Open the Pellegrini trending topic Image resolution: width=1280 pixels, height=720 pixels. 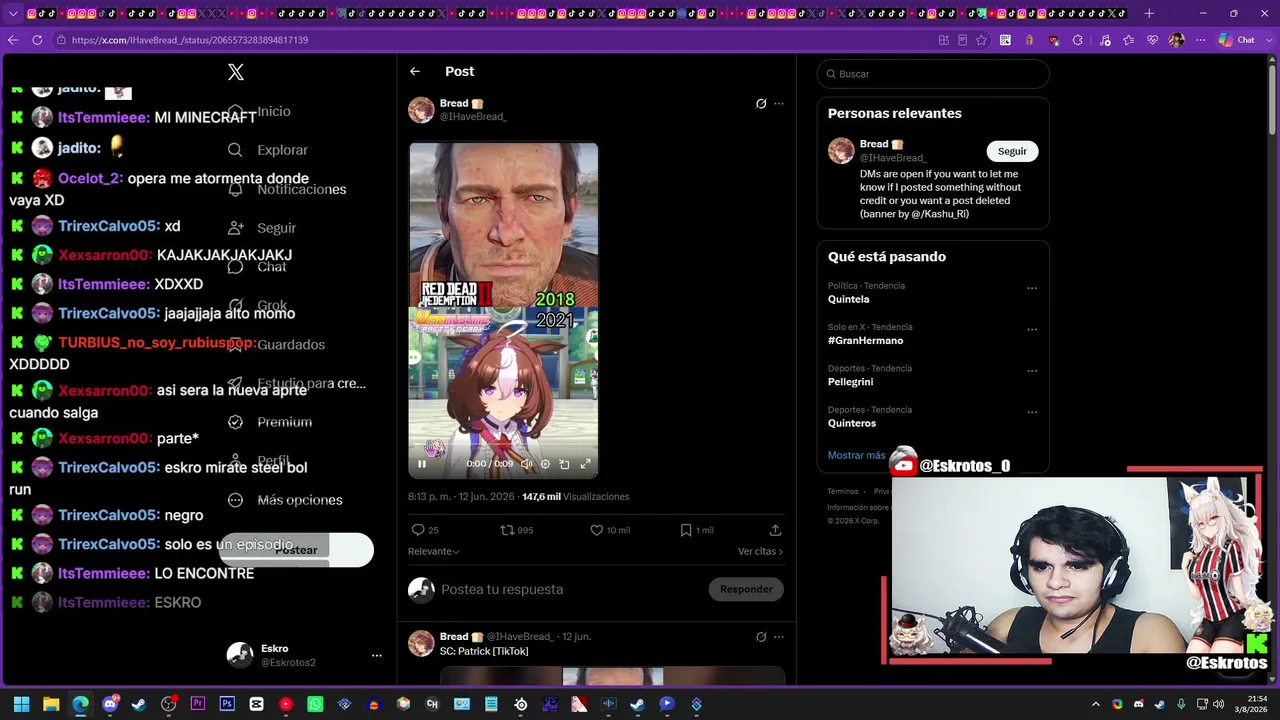(850, 382)
